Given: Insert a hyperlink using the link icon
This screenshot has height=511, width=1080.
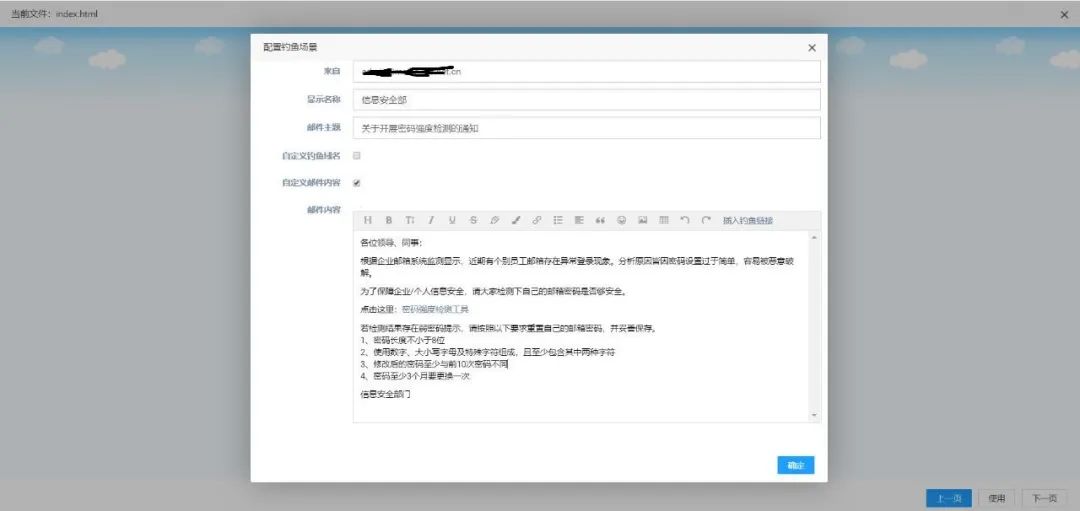Looking at the screenshot, I should click(537, 220).
